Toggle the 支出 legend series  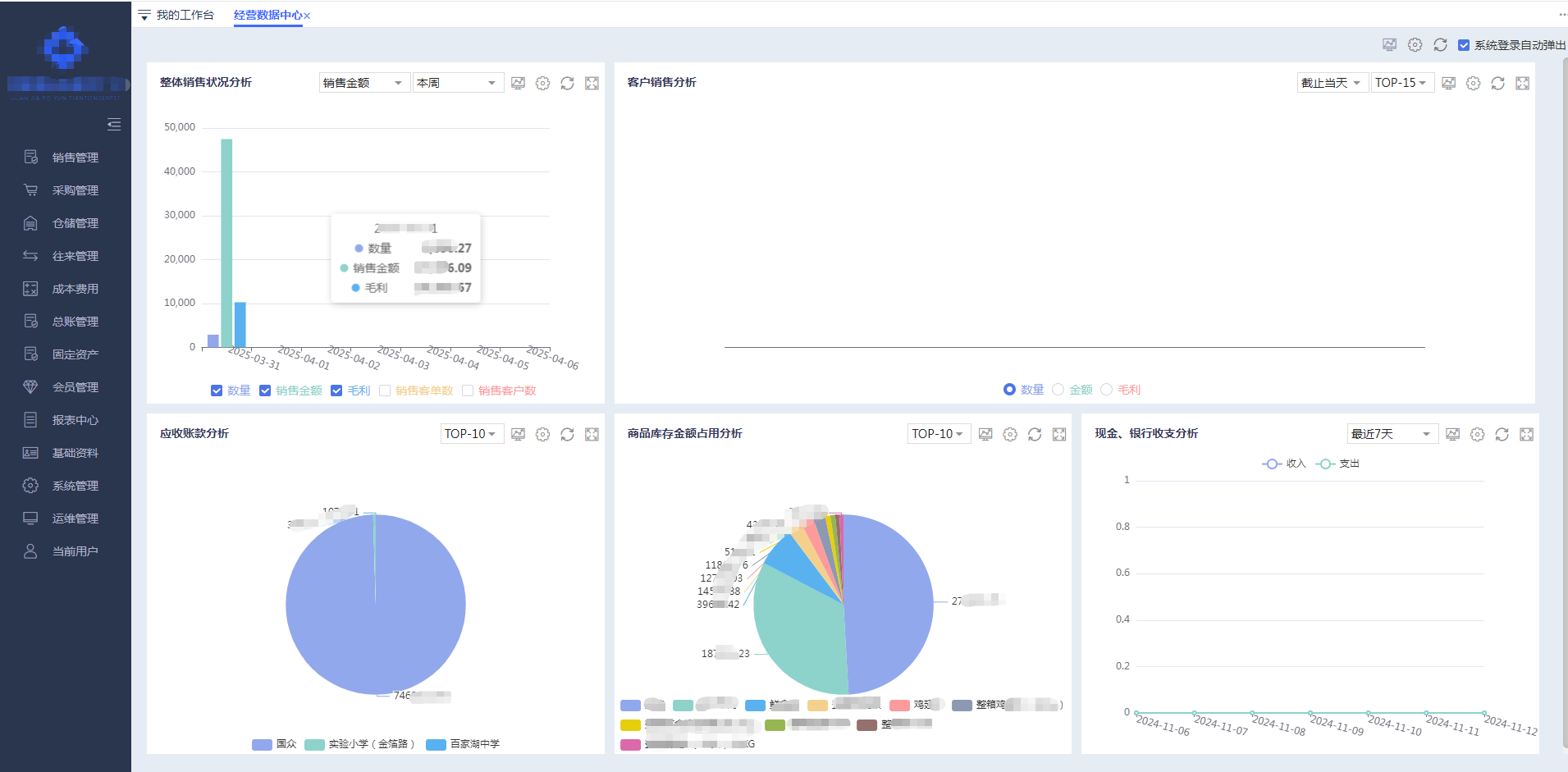point(1337,464)
